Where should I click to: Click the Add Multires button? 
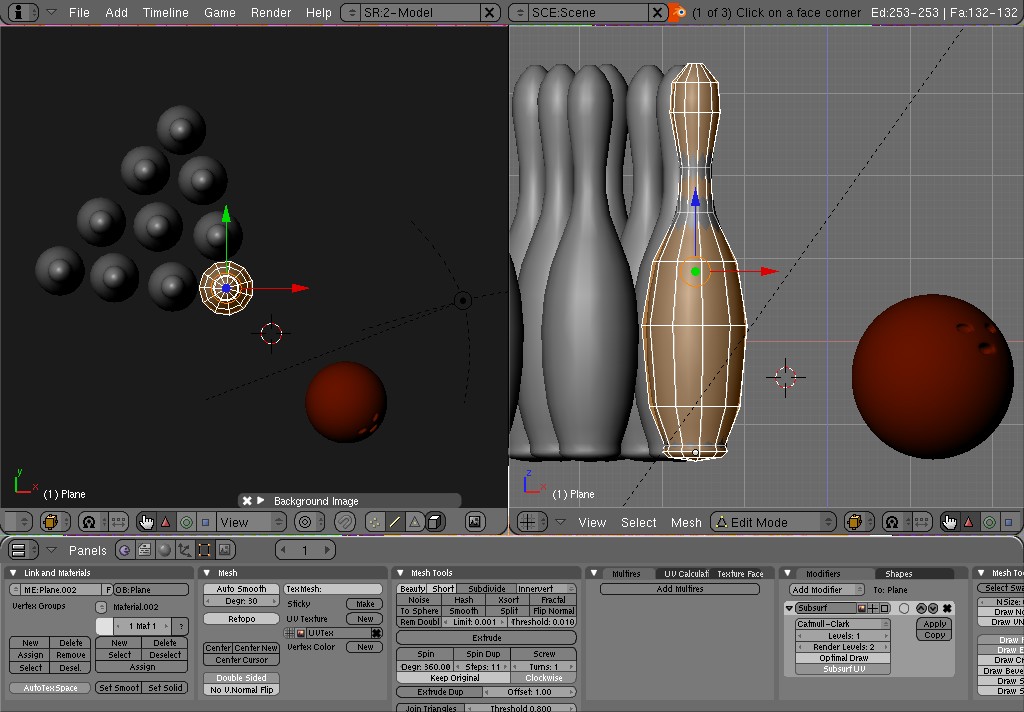point(680,589)
